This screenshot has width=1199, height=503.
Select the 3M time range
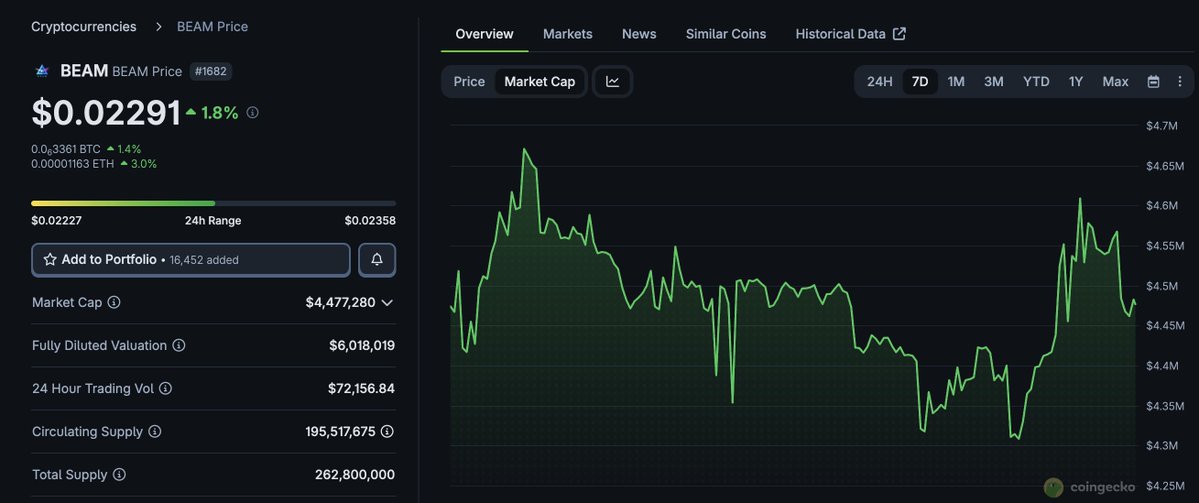[x=993, y=82]
